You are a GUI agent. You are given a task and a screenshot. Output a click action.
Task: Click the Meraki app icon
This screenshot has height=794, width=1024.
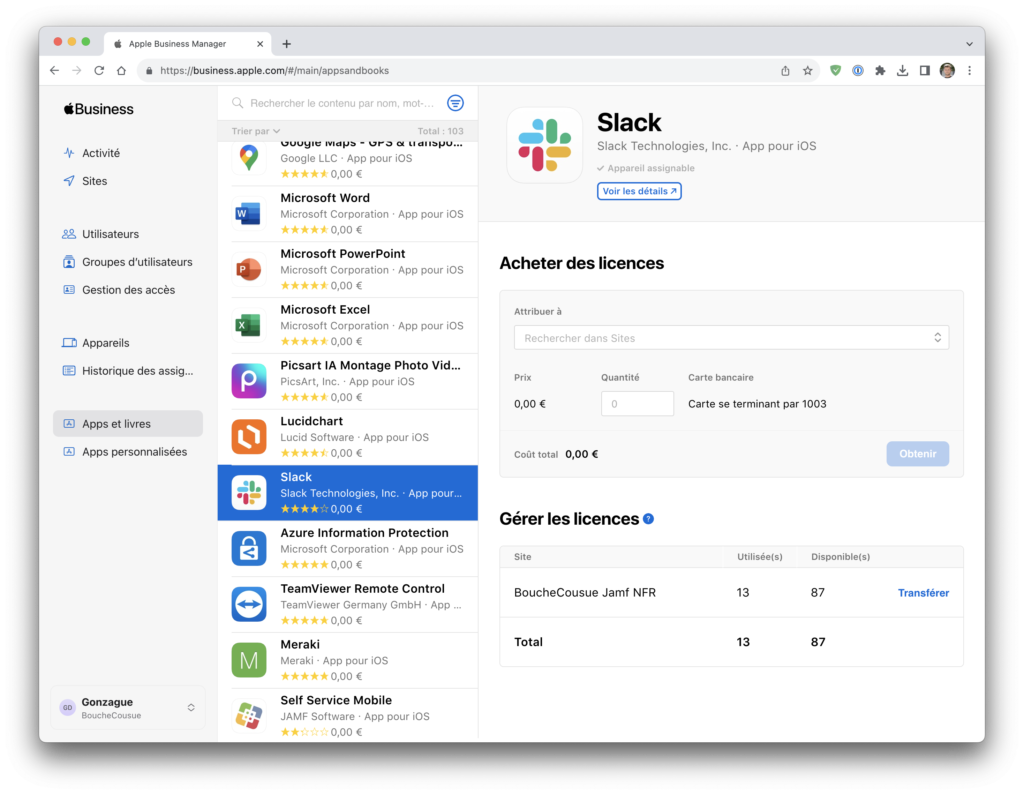248,660
